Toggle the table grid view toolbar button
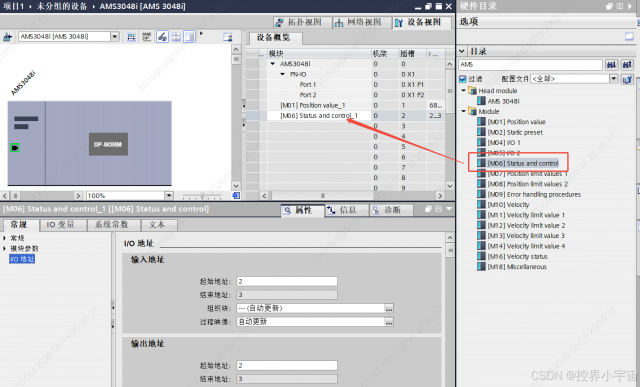Image resolution: width=640 pixels, height=387 pixels. 176,37
